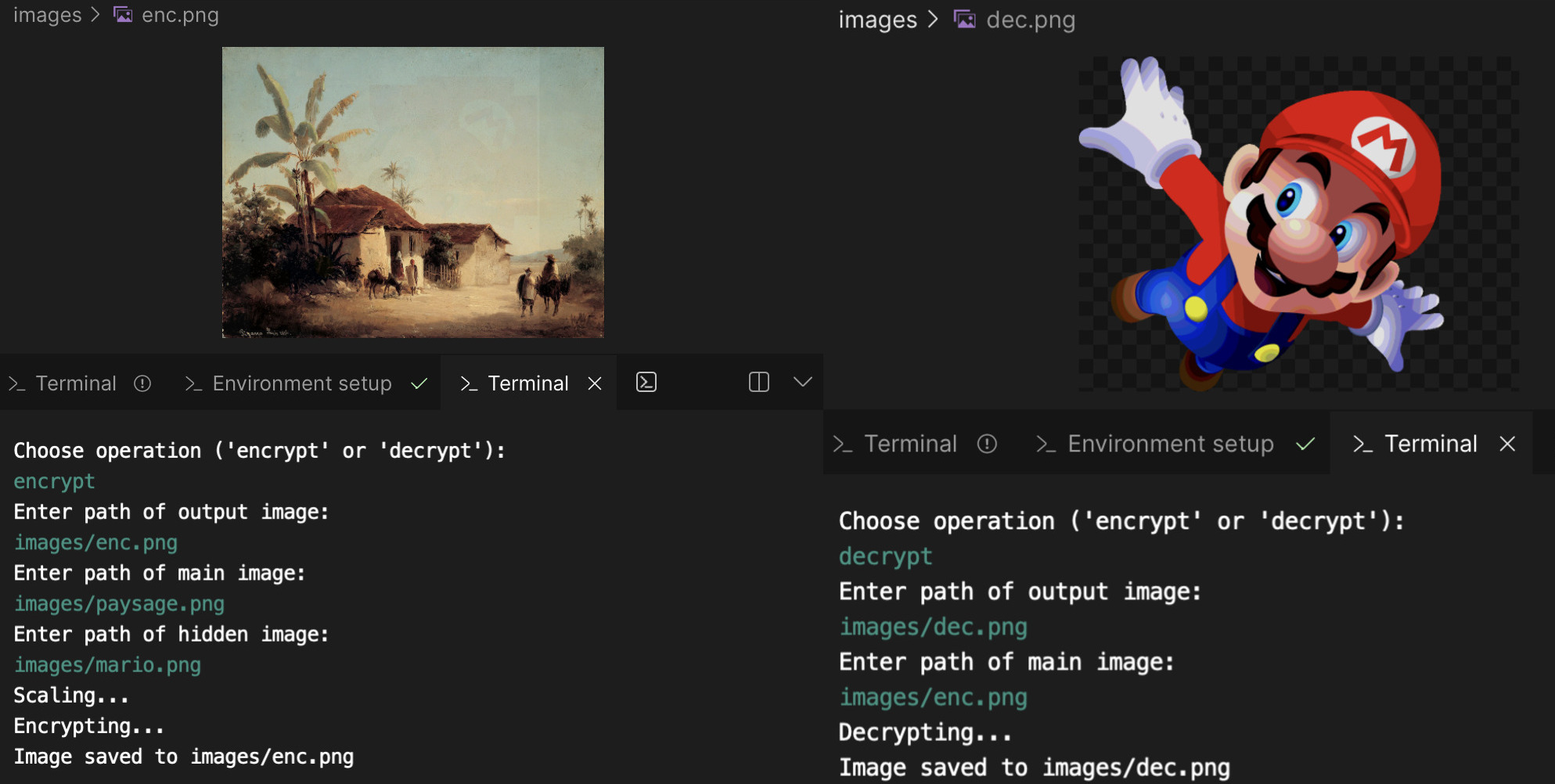
Task: Click the checkmark beside Environment setup under enc.png
Action: coord(419,383)
